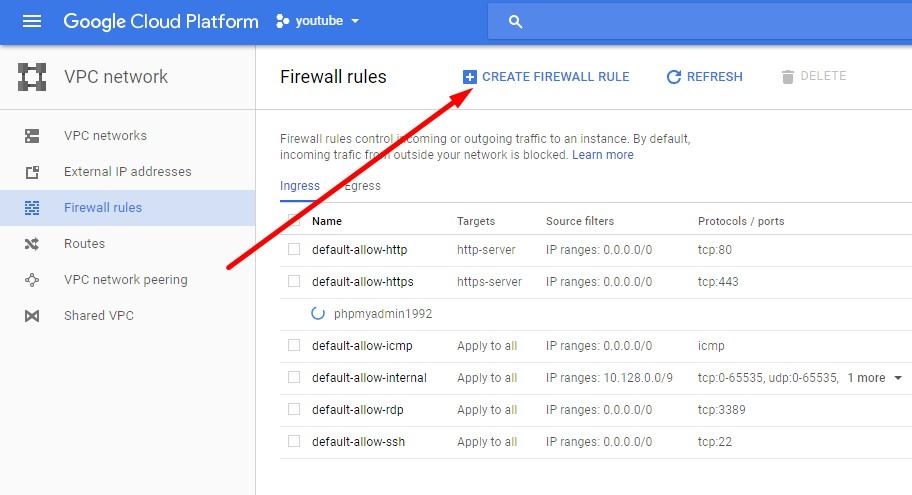Open the youtube project selector dropdown

coord(318,22)
